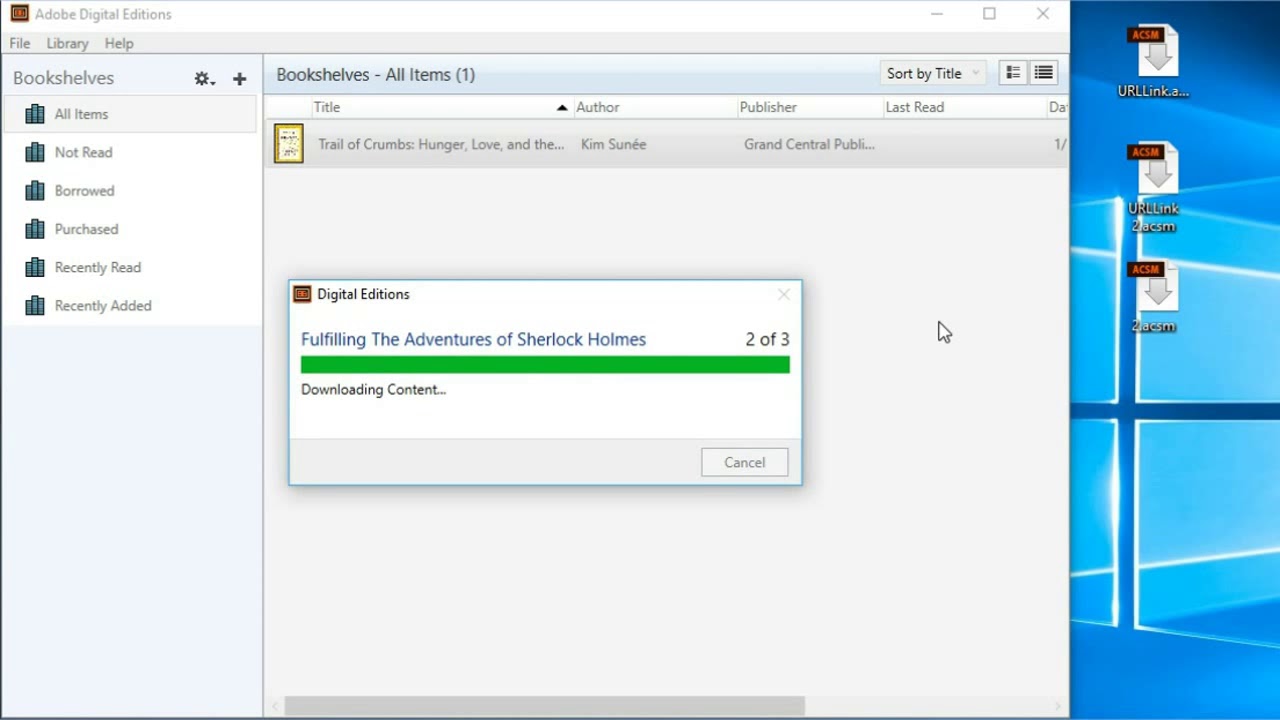This screenshot has height=720, width=1280.
Task: Open the File menu
Action: pyautogui.click(x=20, y=43)
